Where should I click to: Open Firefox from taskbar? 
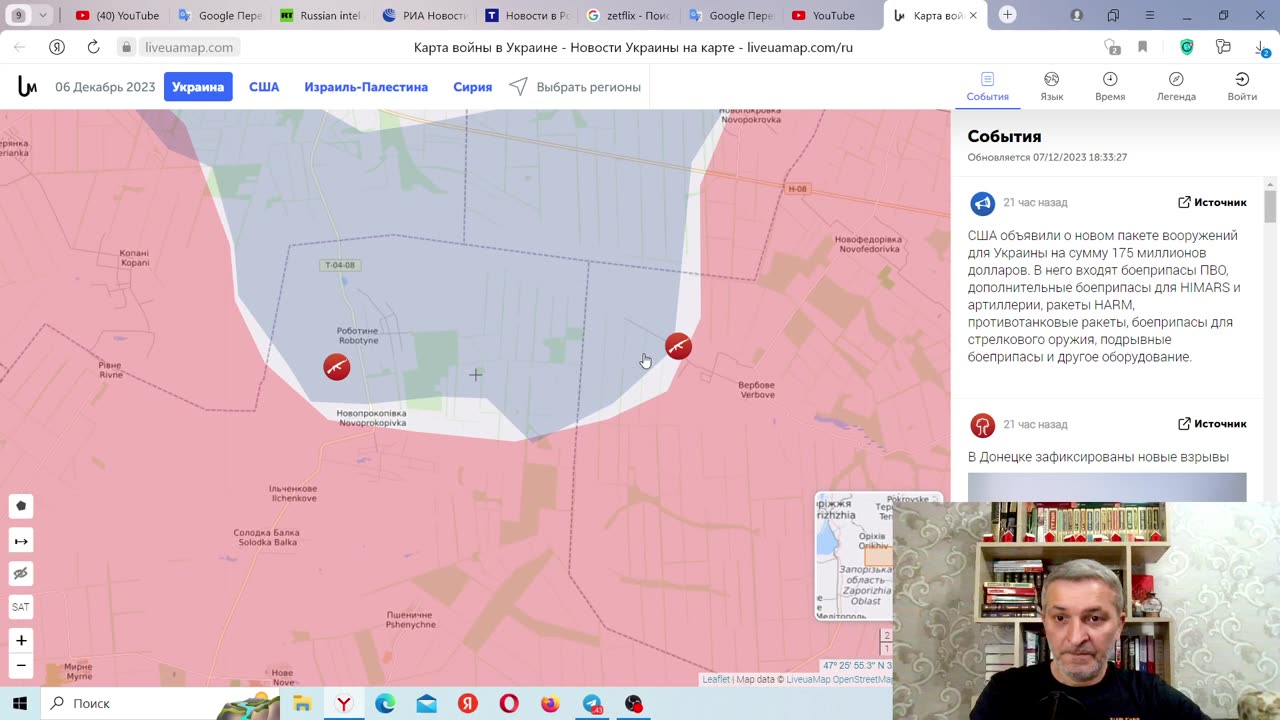click(550, 704)
